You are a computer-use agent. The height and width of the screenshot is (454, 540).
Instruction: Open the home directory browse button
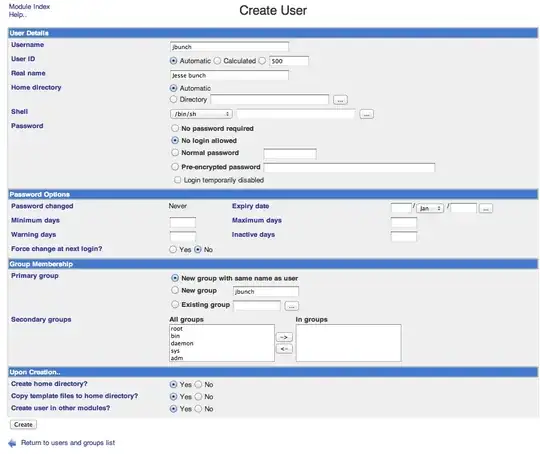click(340, 100)
